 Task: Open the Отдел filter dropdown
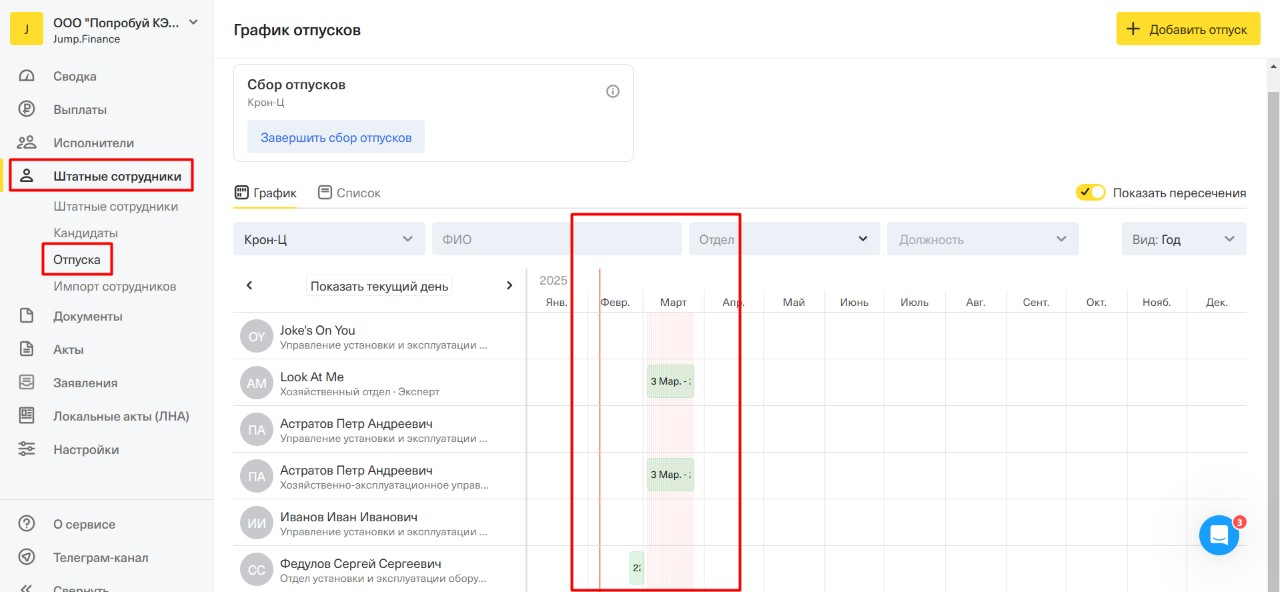click(x=783, y=239)
